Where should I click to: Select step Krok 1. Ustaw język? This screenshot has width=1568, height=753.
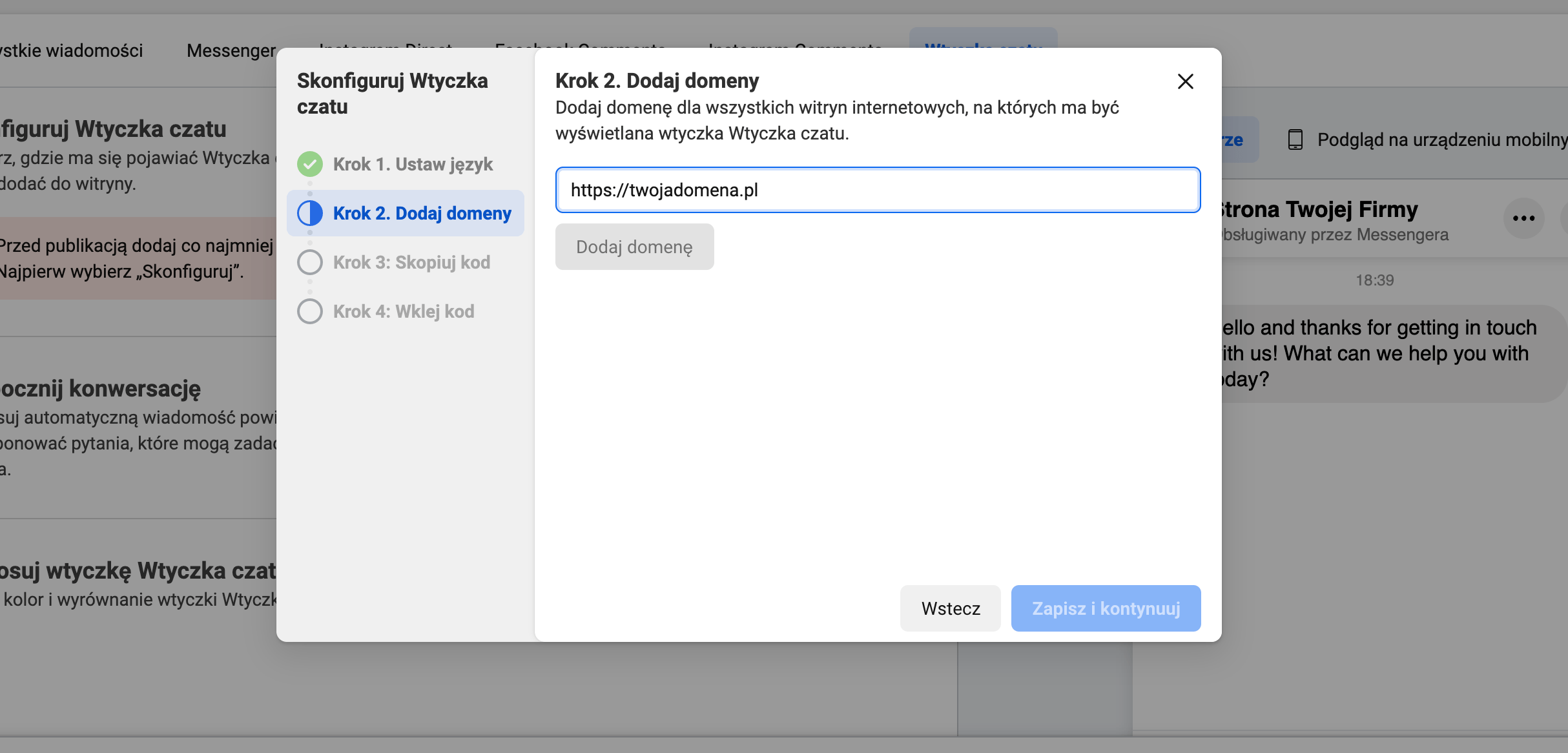(x=406, y=164)
